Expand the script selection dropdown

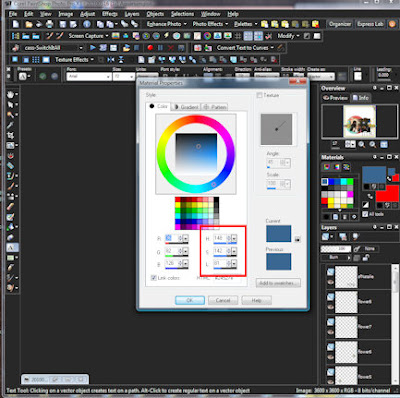[81, 48]
